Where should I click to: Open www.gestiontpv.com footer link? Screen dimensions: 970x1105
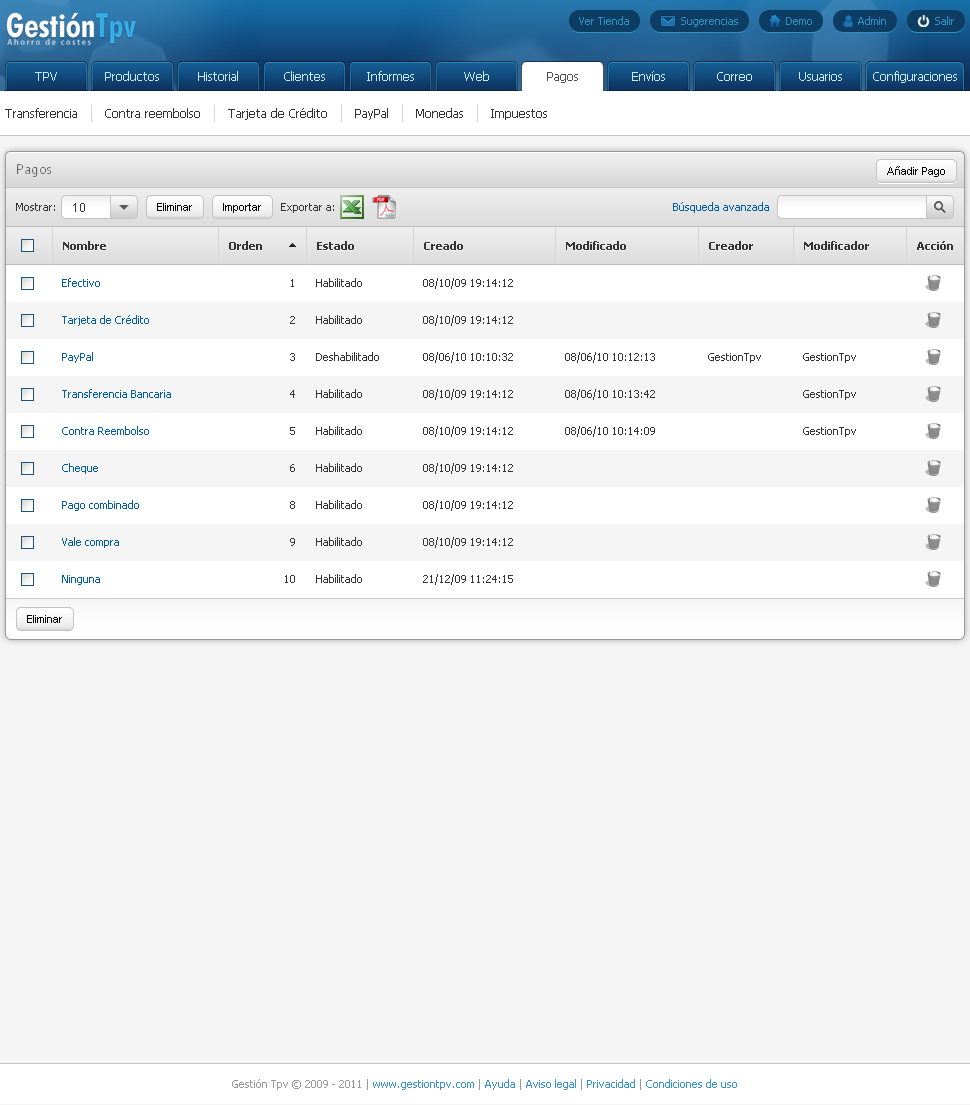pyautogui.click(x=423, y=1084)
